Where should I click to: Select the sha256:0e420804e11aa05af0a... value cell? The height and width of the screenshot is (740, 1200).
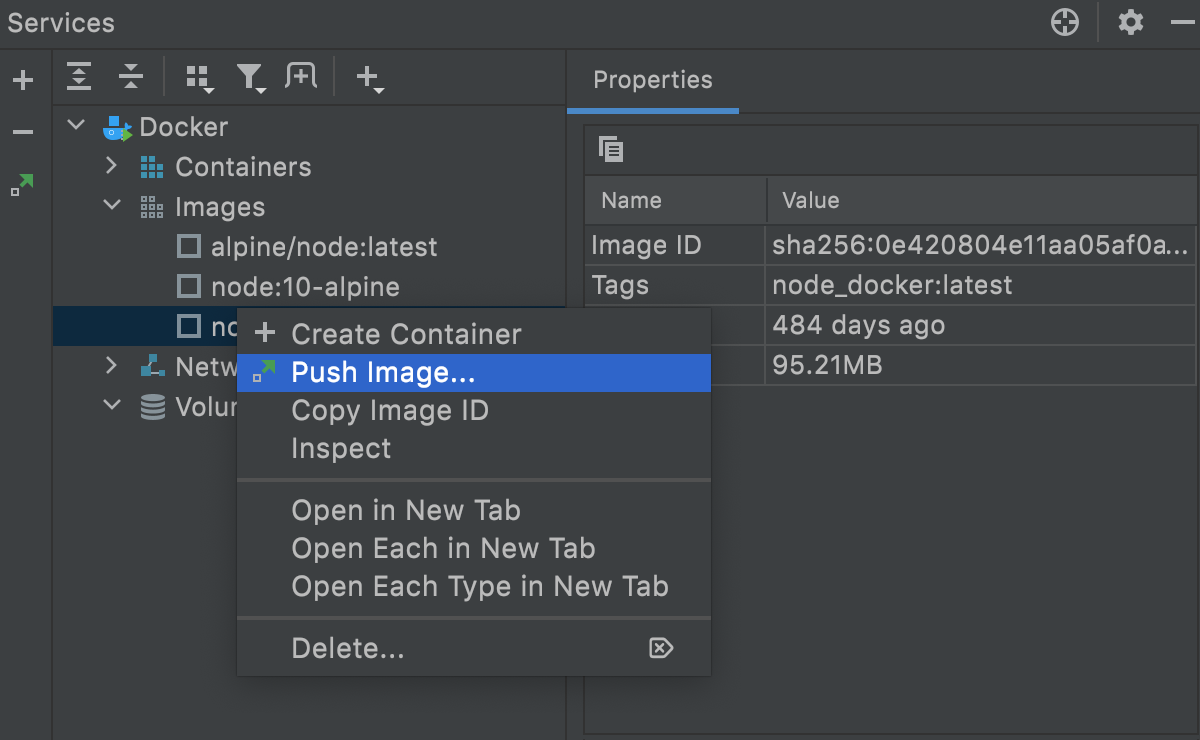pos(981,245)
